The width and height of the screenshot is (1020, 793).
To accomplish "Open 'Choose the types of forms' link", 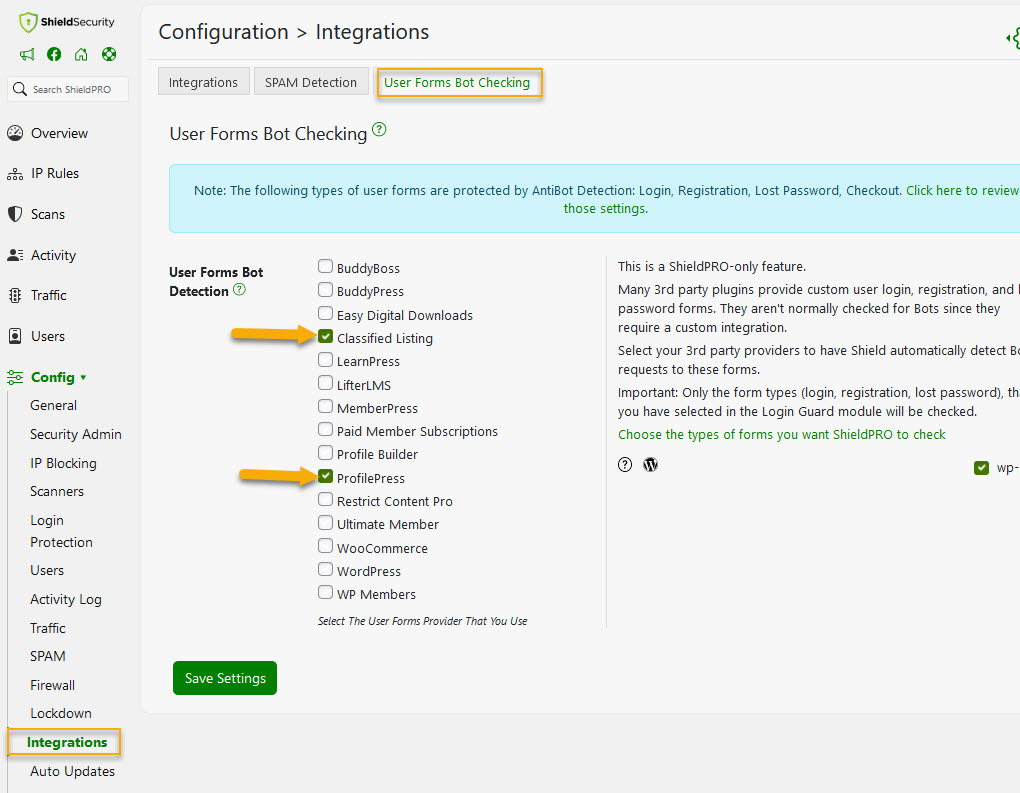I will point(781,434).
